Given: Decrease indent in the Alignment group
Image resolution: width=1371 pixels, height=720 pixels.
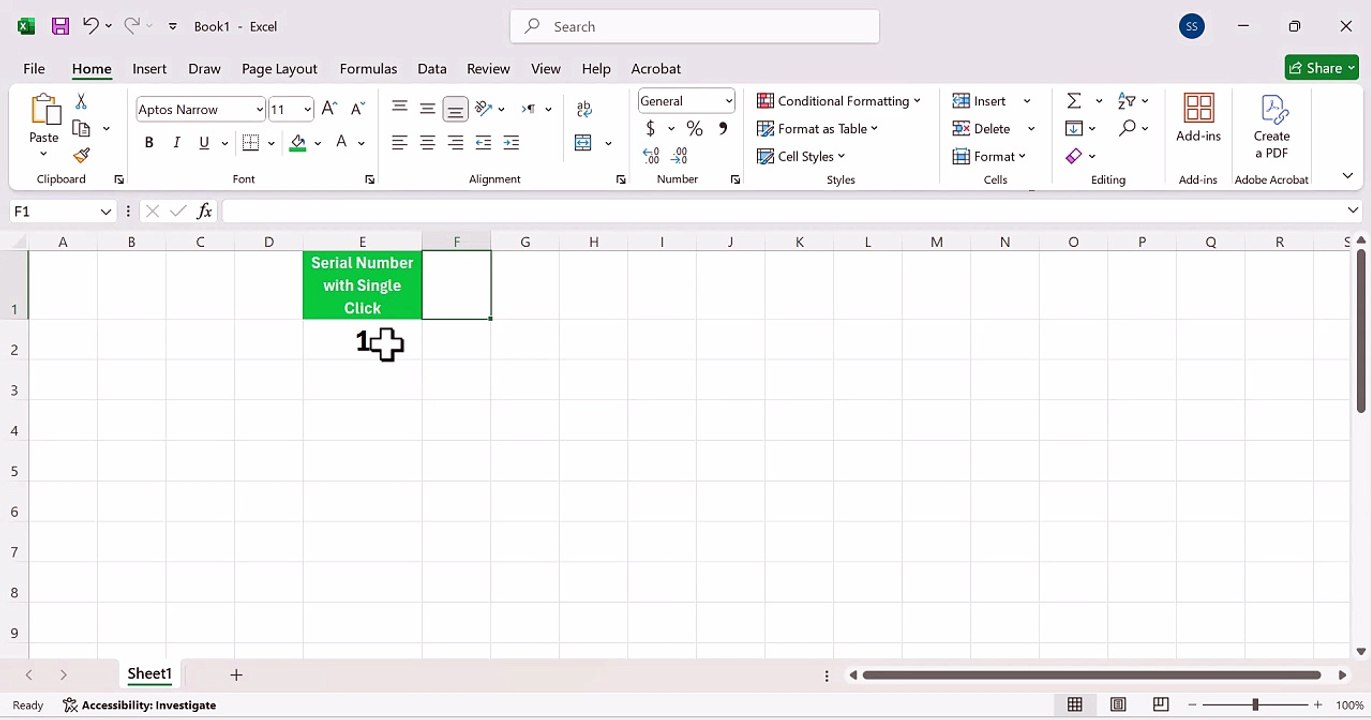Looking at the screenshot, I should coord(483,143).
